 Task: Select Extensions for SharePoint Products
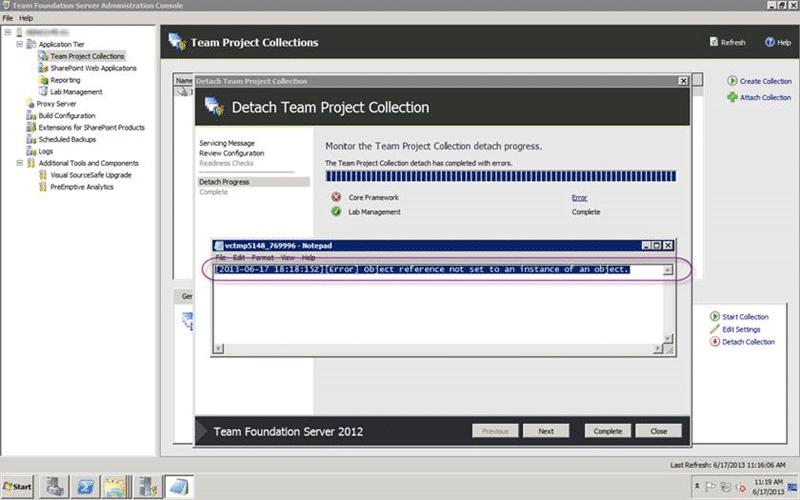coord(91,128)
